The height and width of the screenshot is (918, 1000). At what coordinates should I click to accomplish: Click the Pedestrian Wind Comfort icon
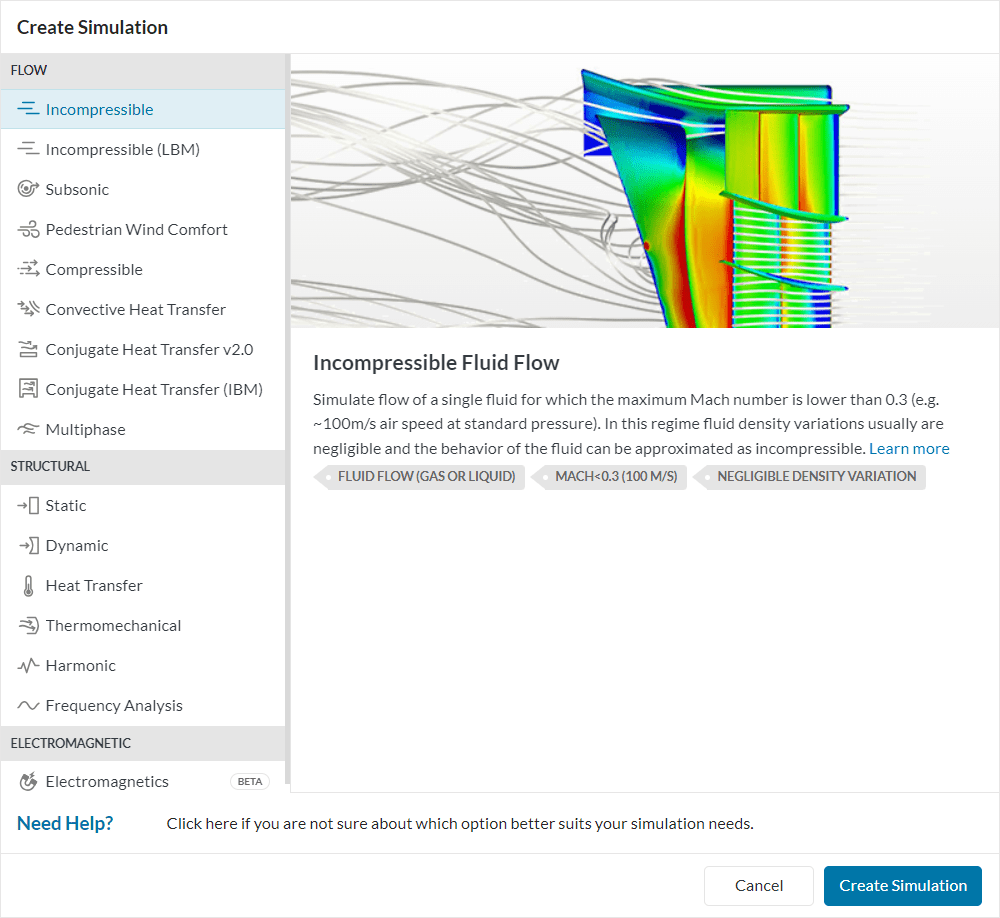click(x=28, y=230)
